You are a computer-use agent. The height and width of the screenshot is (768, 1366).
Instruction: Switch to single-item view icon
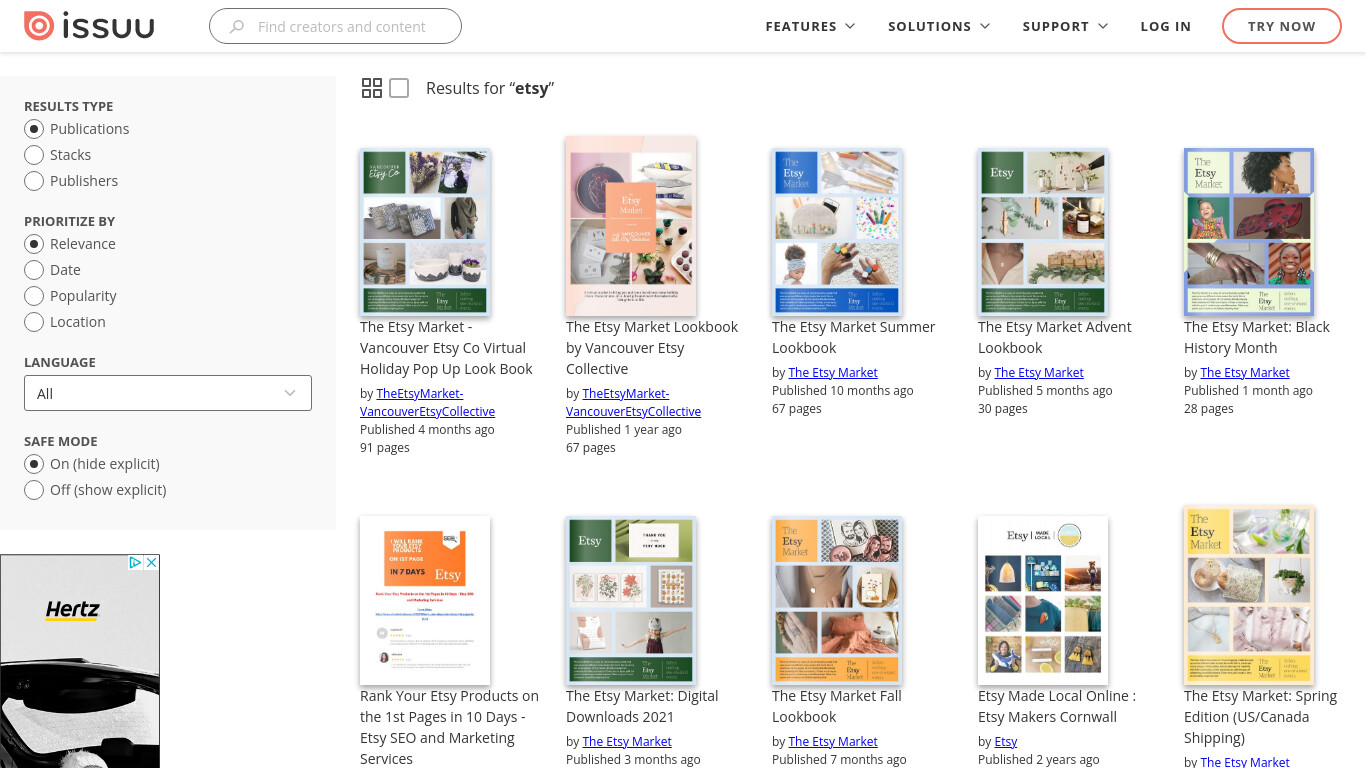[x=399, y=88]
